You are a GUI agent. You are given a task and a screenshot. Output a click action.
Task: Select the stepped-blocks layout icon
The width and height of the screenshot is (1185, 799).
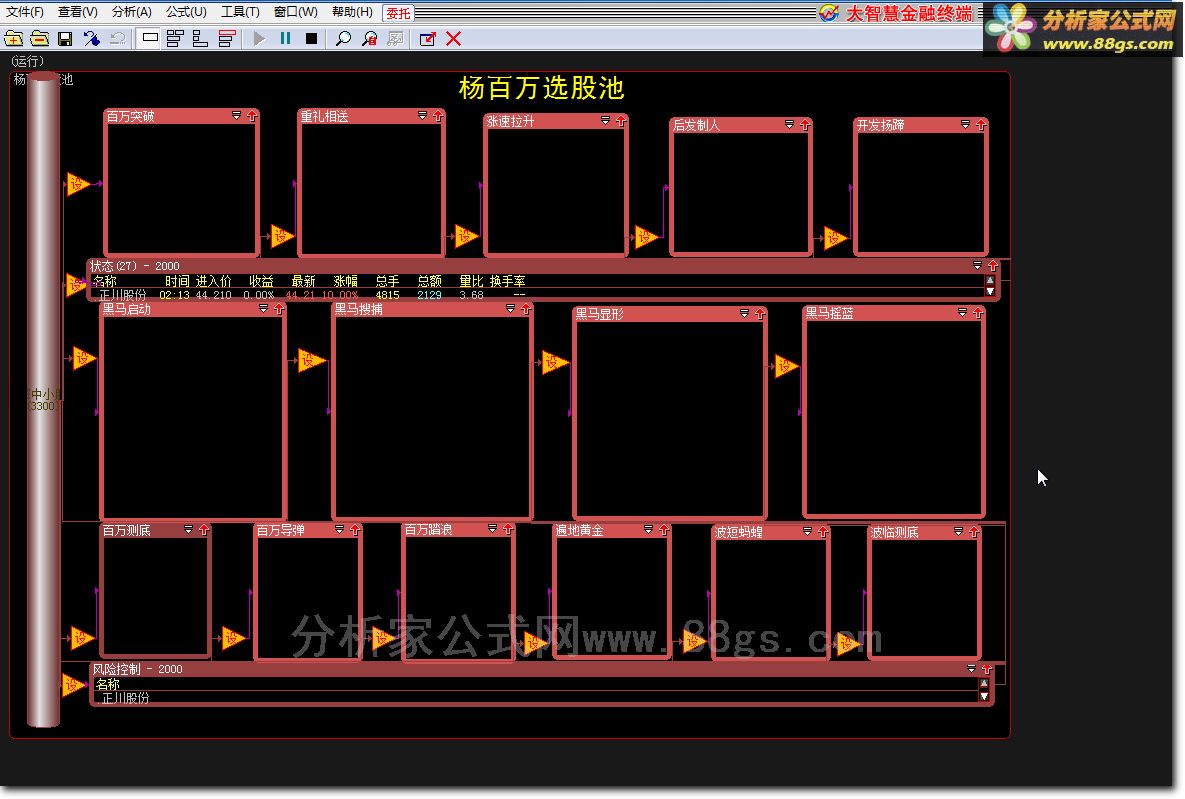click(x=200, y=39)
